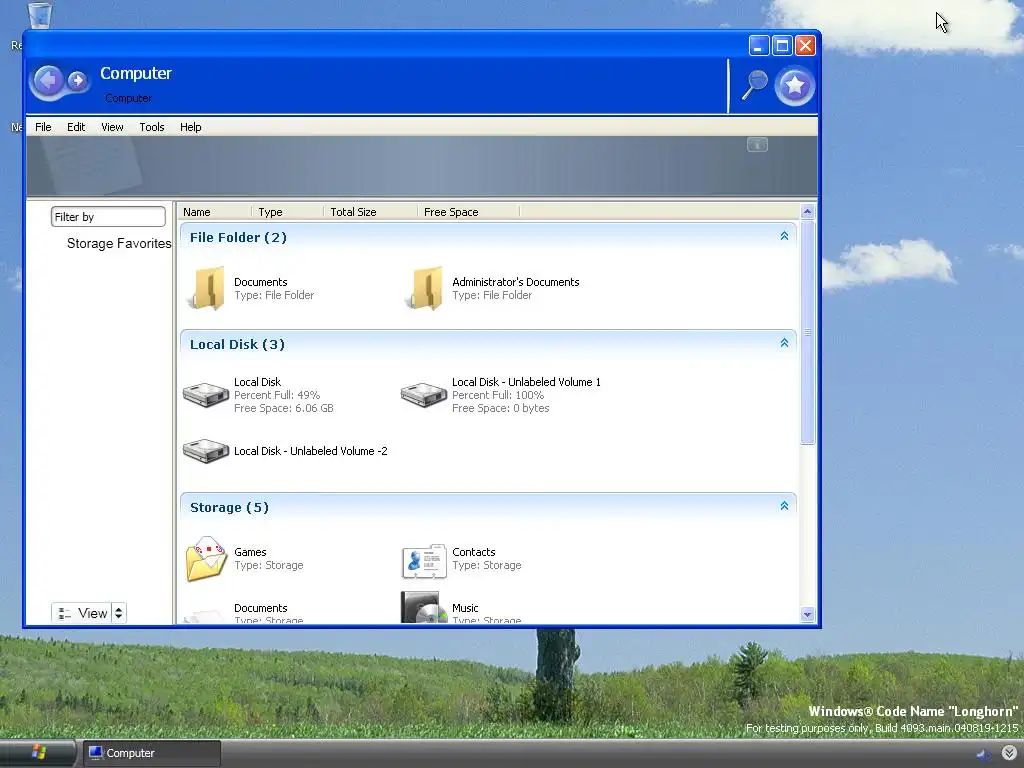Viewport: 1024px width, 768px height.
Task: Go forward with the Forward arrow button
Action: click(77, 80)
